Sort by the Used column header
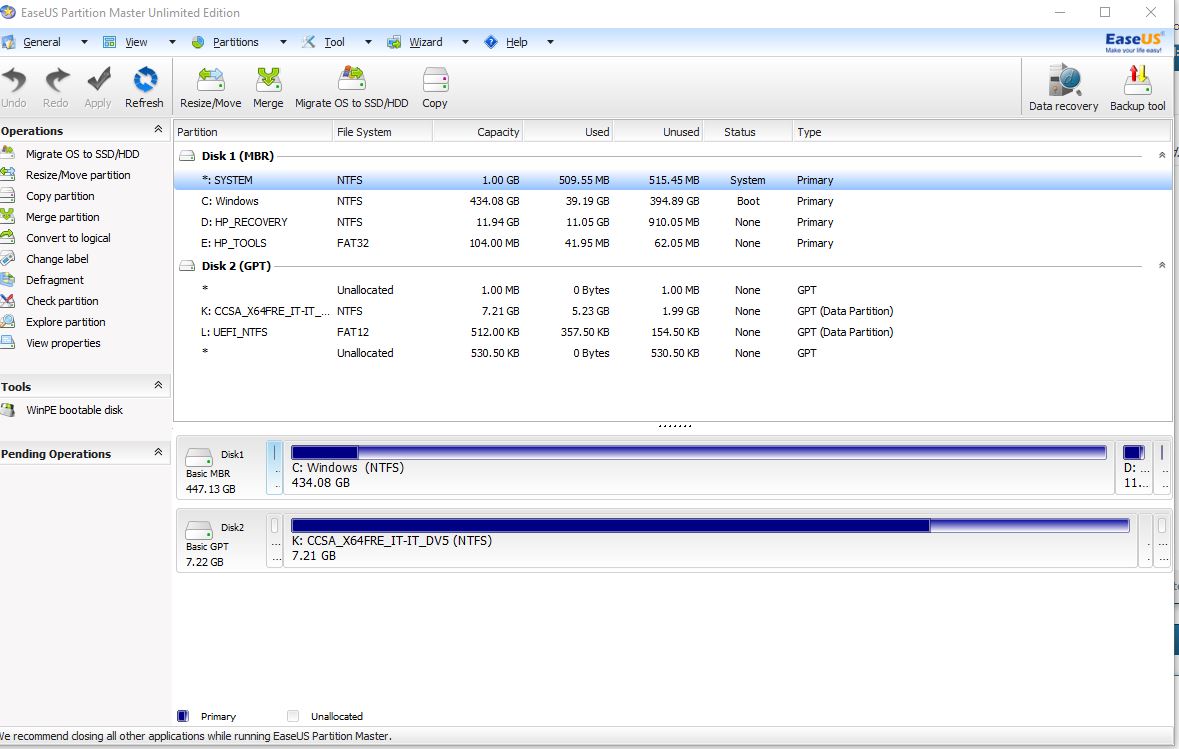 [x=568, y=132]
